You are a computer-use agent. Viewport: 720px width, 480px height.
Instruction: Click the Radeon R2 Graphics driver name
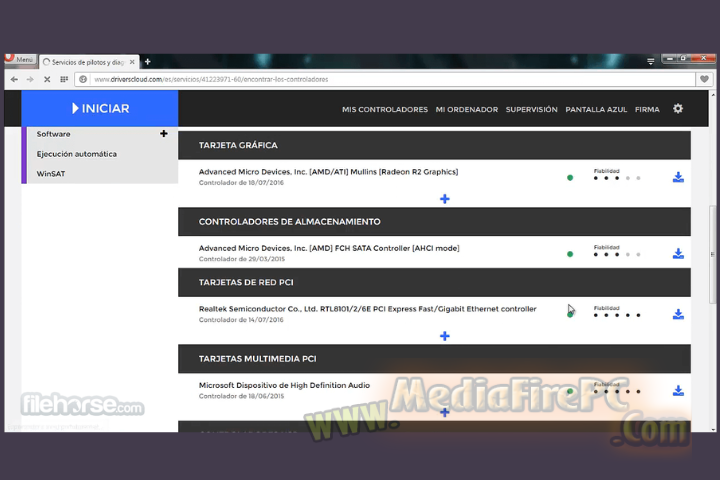(328, 172)
